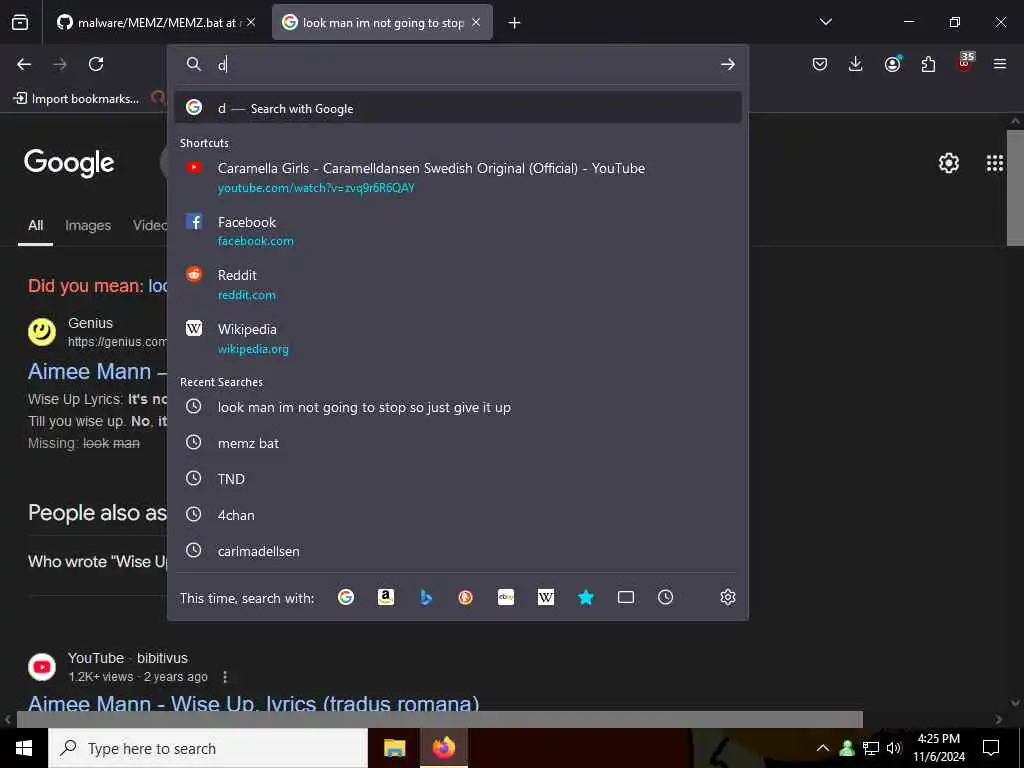Open the Reddit shortcut
The image size is (1024, 768).
[458, 284]
